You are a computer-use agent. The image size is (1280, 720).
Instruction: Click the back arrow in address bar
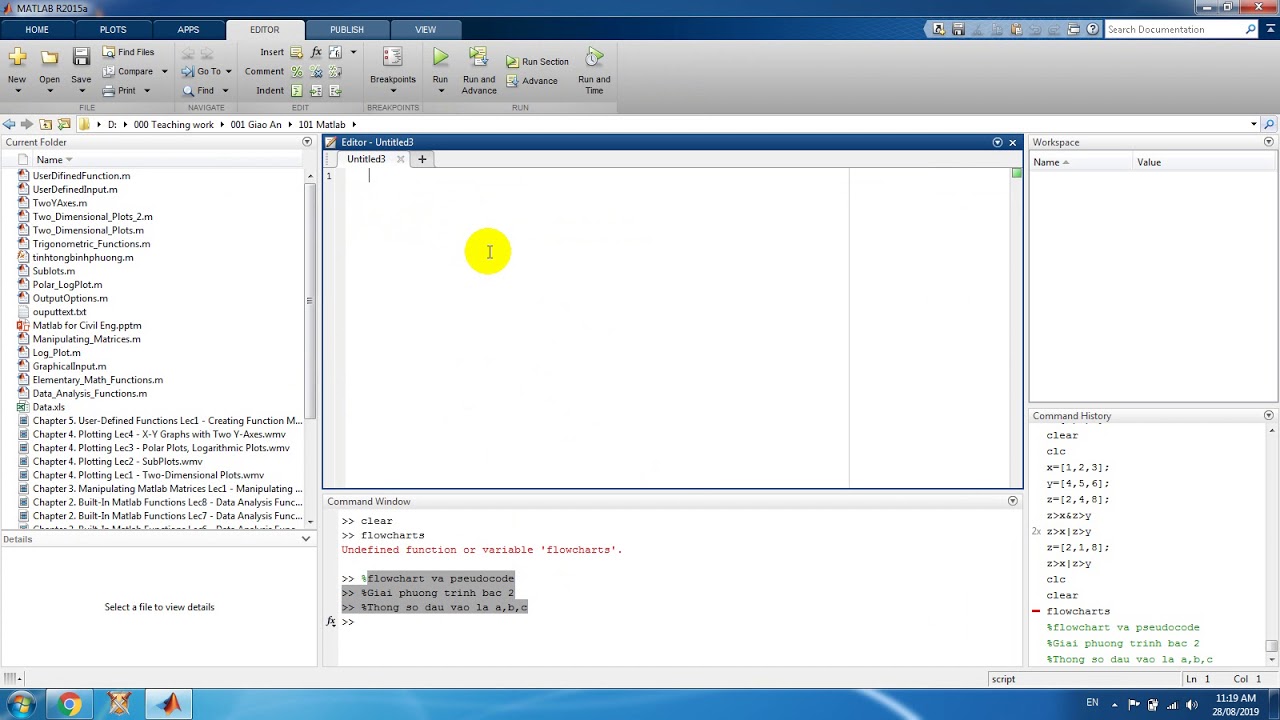pyautogui.click(x=8, y=124)
